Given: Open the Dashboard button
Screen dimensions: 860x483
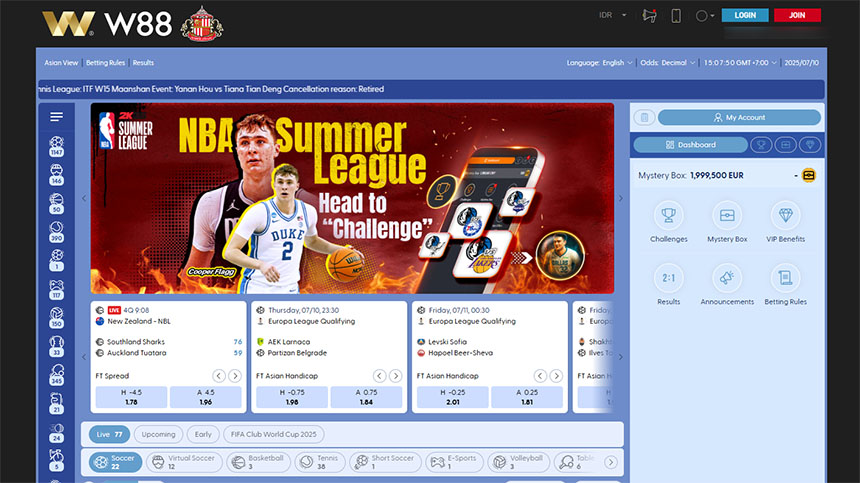Looking at the screenshot, I should coord(691,145).
